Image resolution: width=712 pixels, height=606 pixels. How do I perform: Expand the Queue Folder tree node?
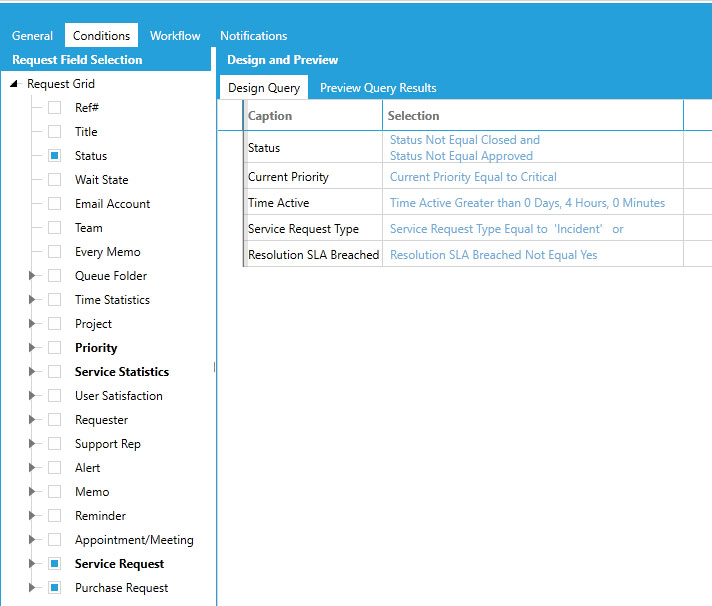click(32, 276)
